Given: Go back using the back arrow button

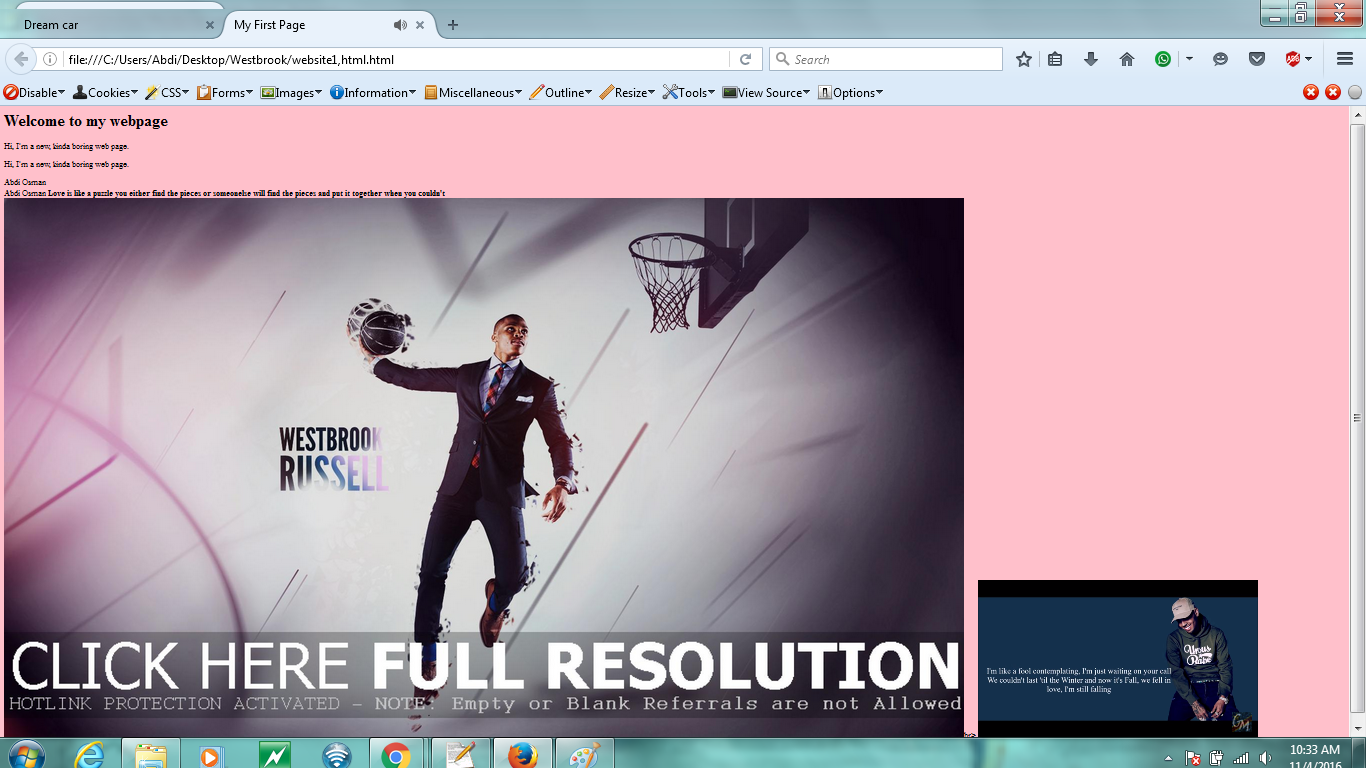Looking at the screenshot, I should [21, 59].
